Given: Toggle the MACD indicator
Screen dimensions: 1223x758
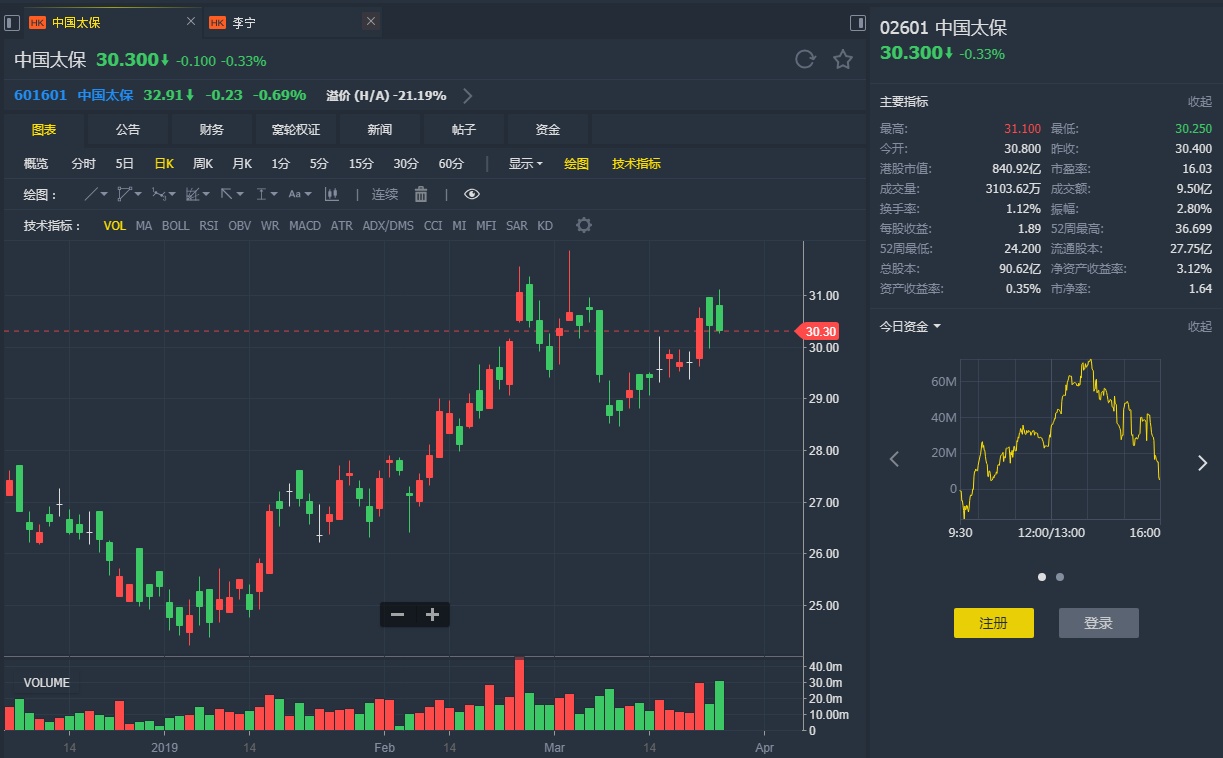Looking at the screenshot, I should [x=305, y=226].
